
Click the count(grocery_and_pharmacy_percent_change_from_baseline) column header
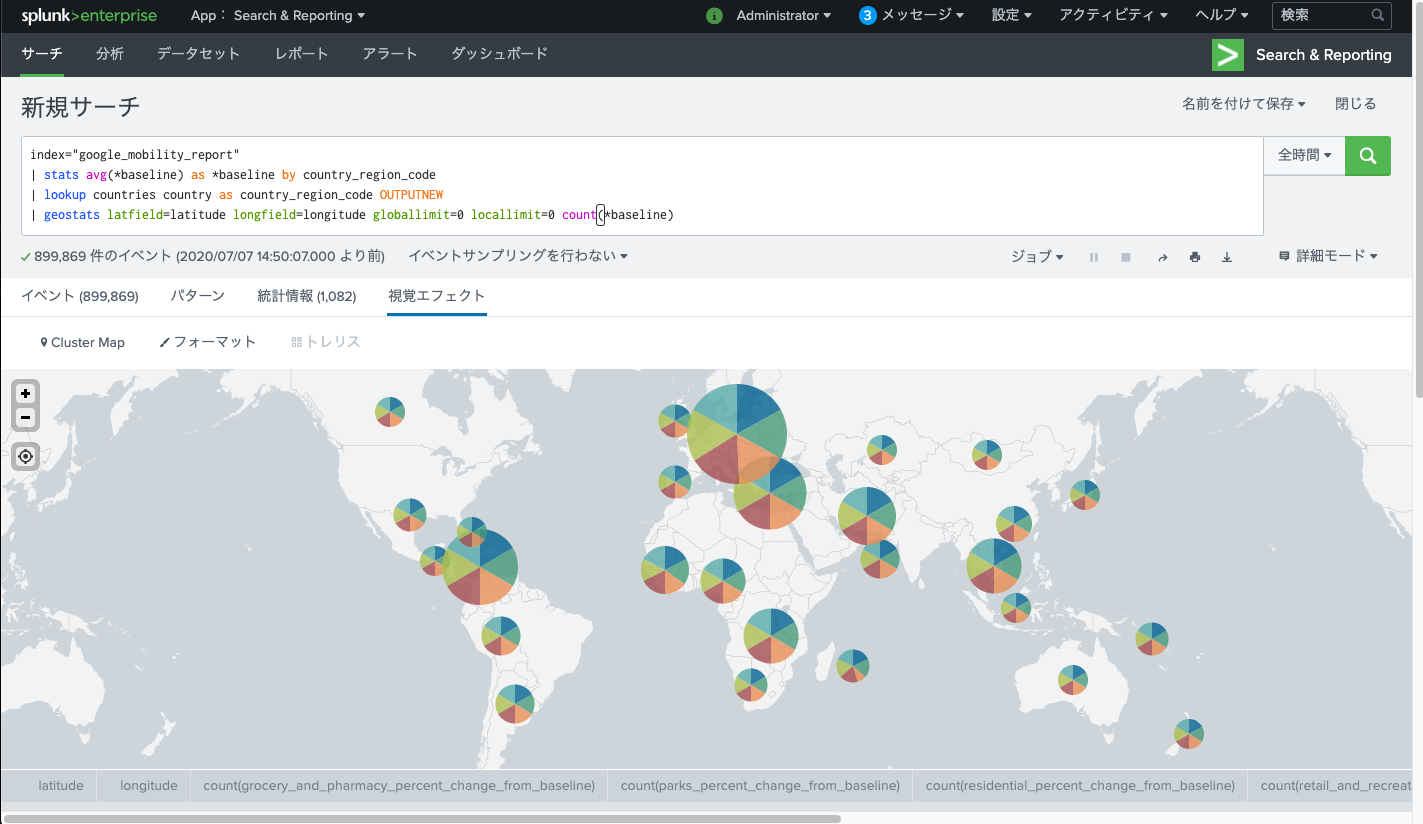coord(399,786)
